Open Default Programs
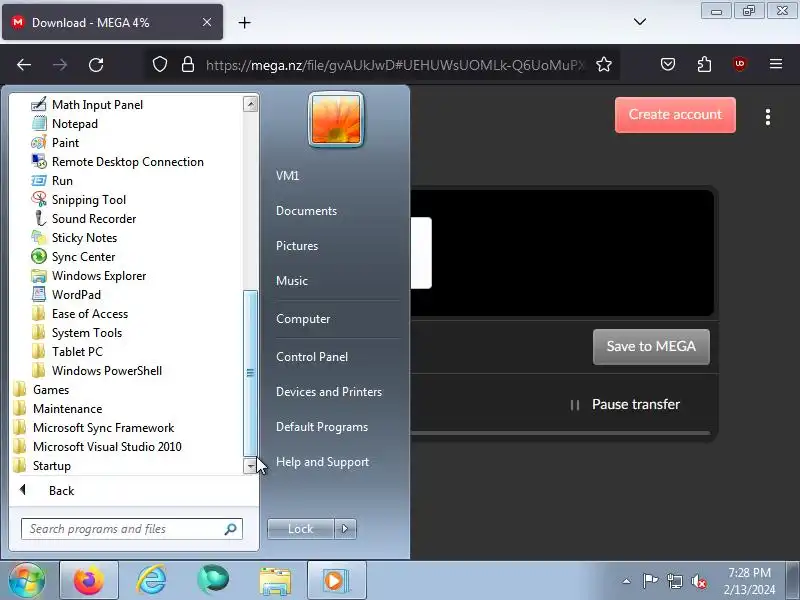 (322, 427)
